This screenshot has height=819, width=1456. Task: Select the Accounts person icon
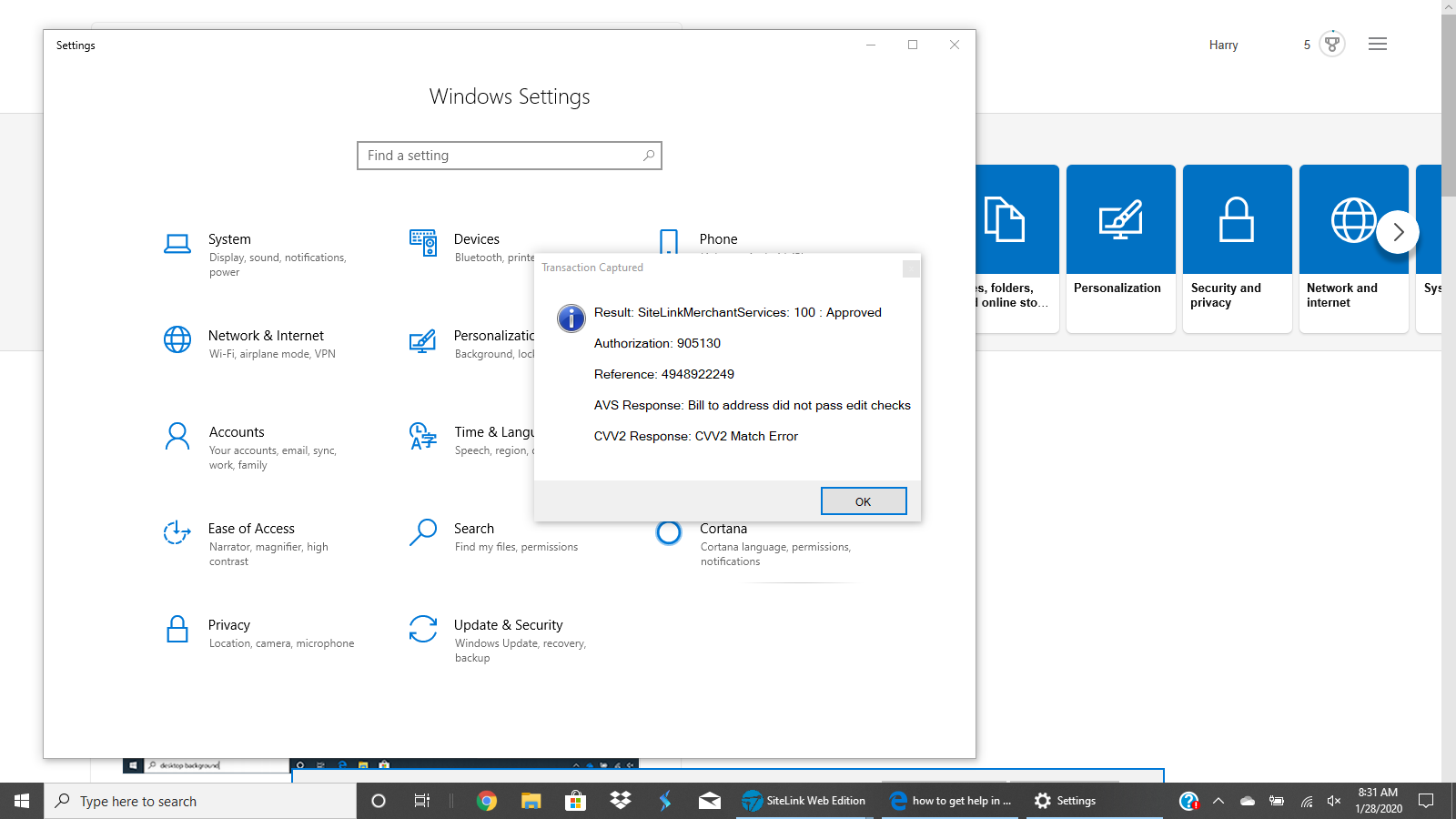click(x=177, y=436)
